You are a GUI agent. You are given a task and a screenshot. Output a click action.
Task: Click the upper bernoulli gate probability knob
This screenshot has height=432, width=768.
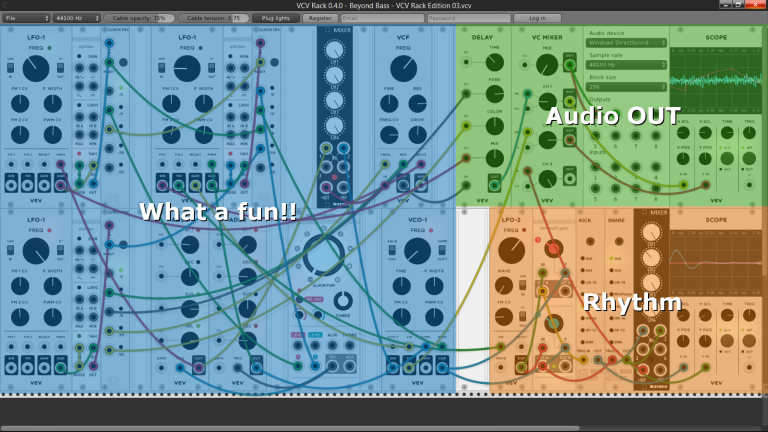pos(553,249)
